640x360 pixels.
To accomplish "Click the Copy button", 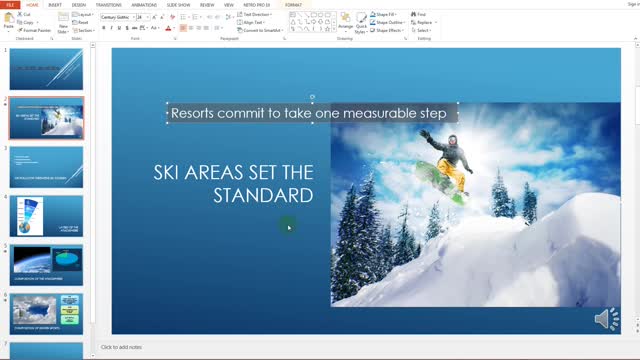I will [28, 22].
